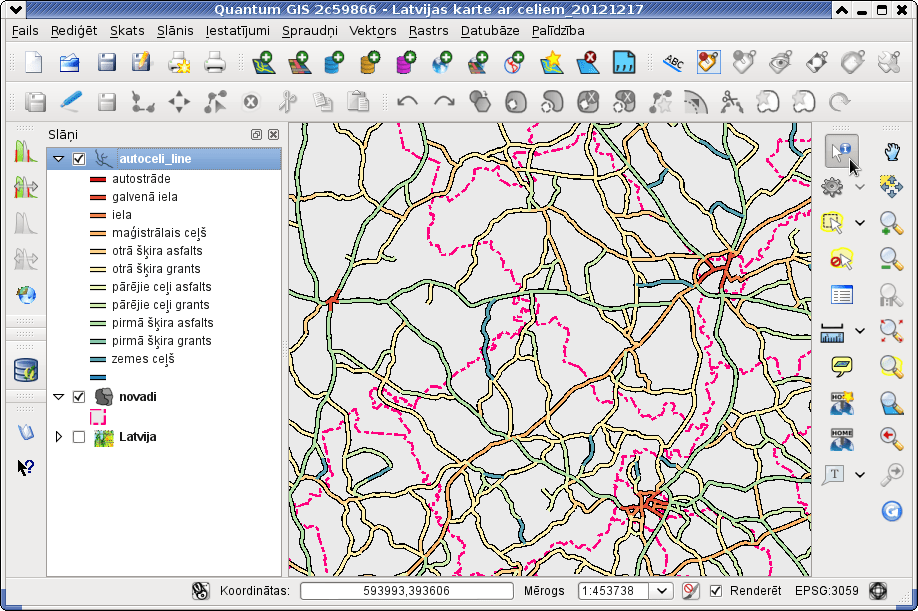The image size is (918, 611).
Task: Click Add WMS Layer globe icon
Action: tap(442, 63)
